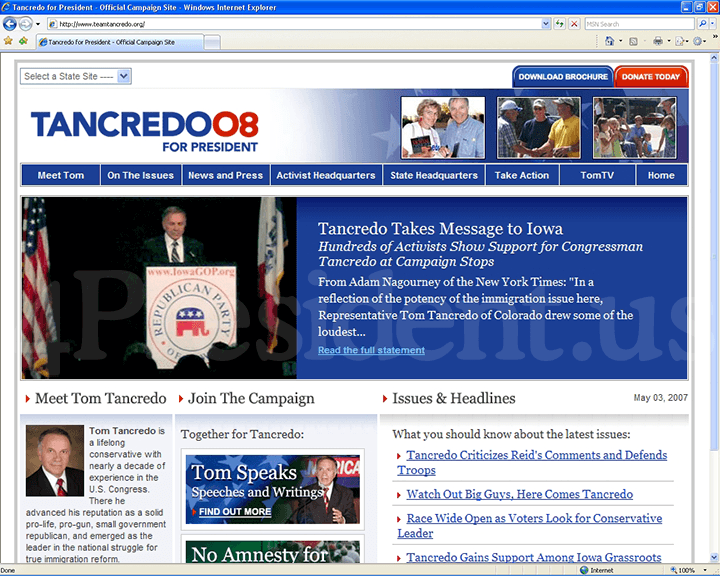Go back with the Back arrow button
This screenshot has width=720, height=576.
(x=10, y=23)
